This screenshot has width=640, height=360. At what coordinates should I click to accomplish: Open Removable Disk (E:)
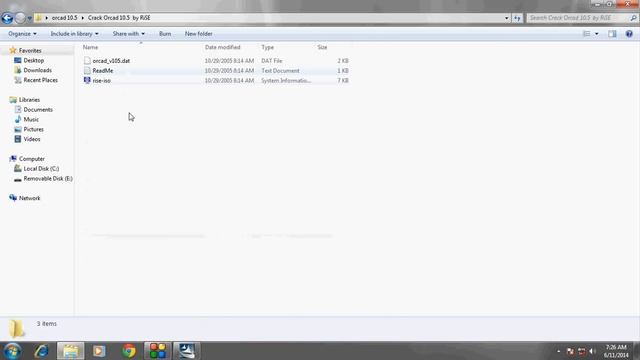[48, 178]
